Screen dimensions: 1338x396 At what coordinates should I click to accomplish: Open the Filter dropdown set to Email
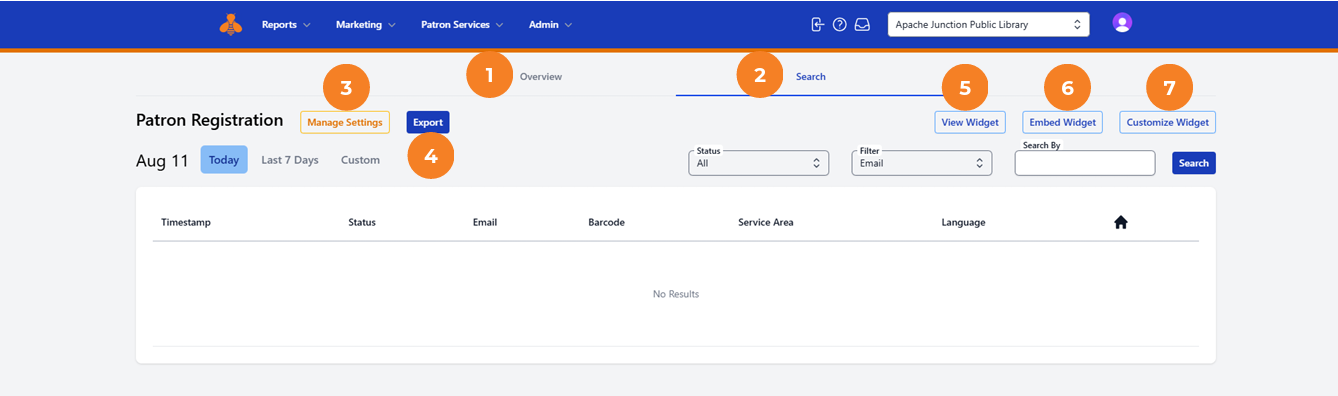922,163
